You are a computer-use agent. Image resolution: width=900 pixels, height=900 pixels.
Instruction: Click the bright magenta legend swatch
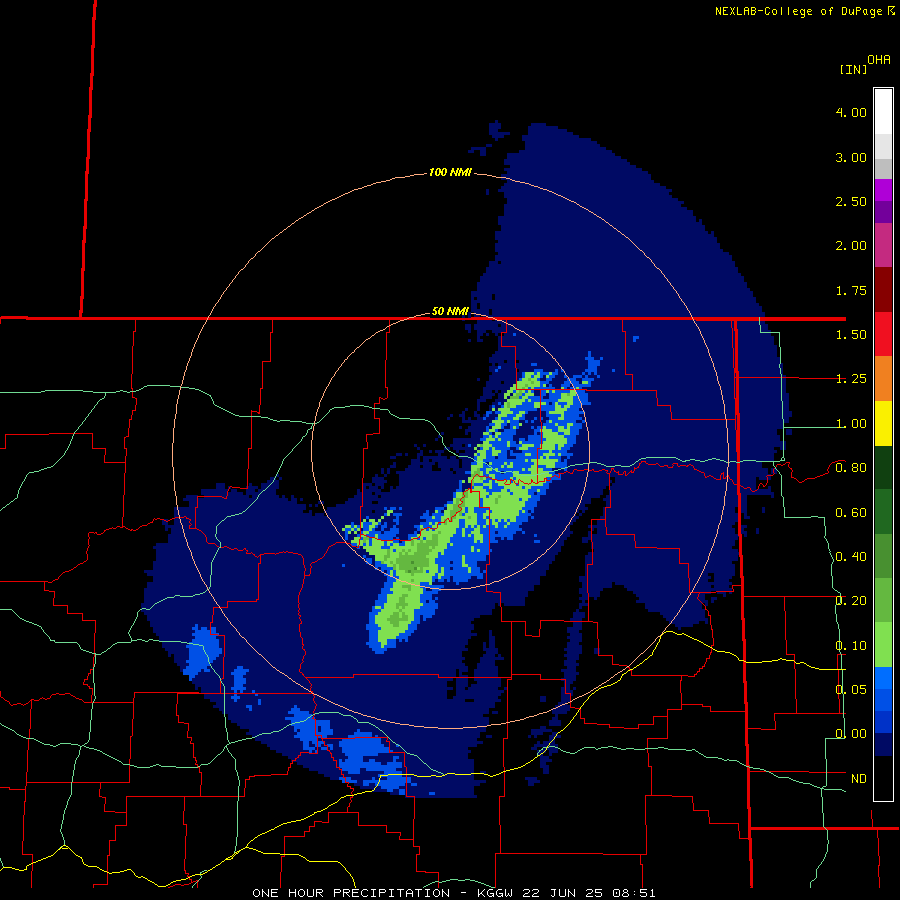tap(883, 190)
